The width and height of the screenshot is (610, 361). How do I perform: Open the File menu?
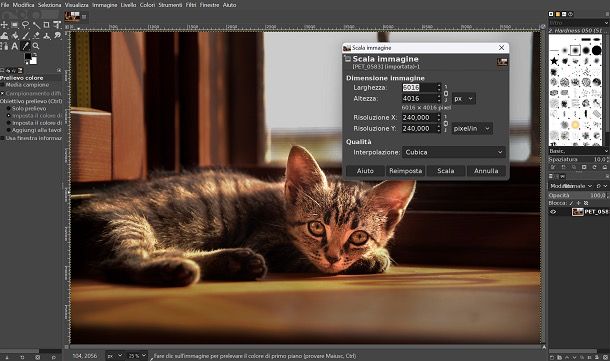tap(5, 5)
